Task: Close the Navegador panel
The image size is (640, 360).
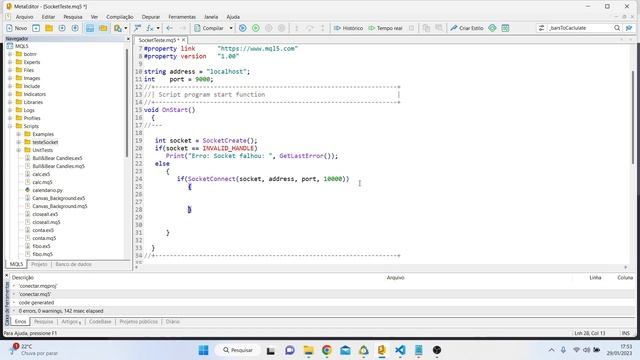Action: tap(128, 39)
